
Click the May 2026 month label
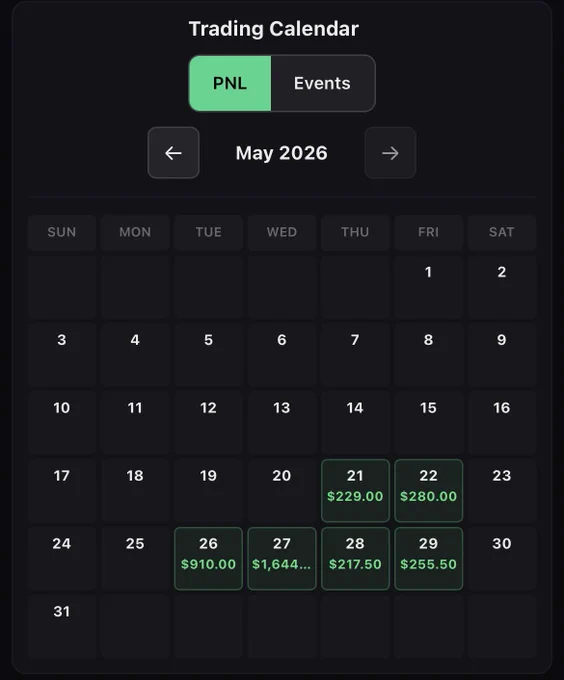coord(282,153)
